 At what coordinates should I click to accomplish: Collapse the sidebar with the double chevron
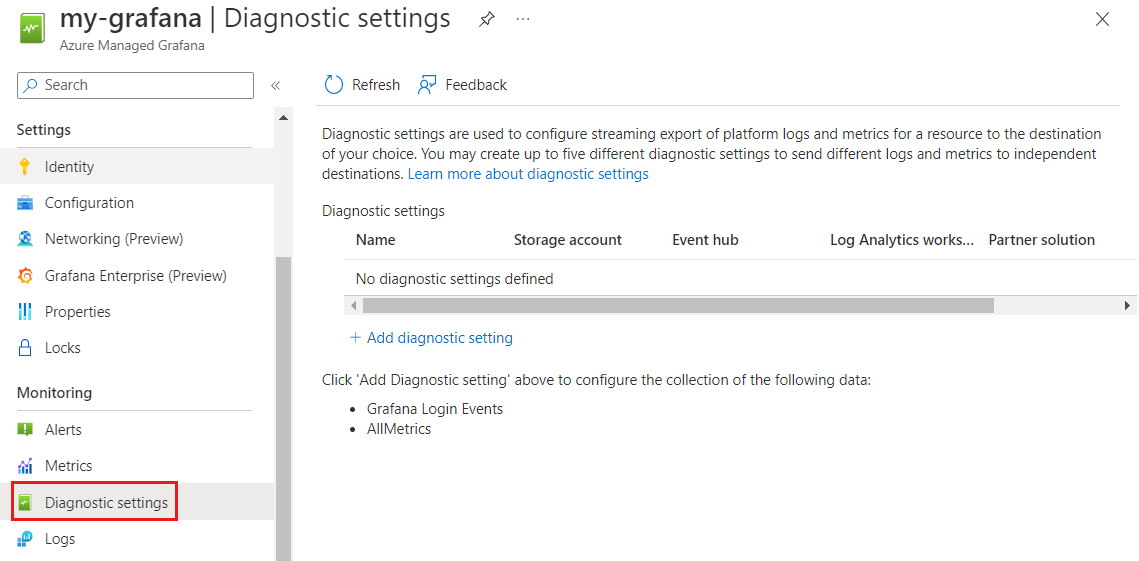[x=276, y=86]
